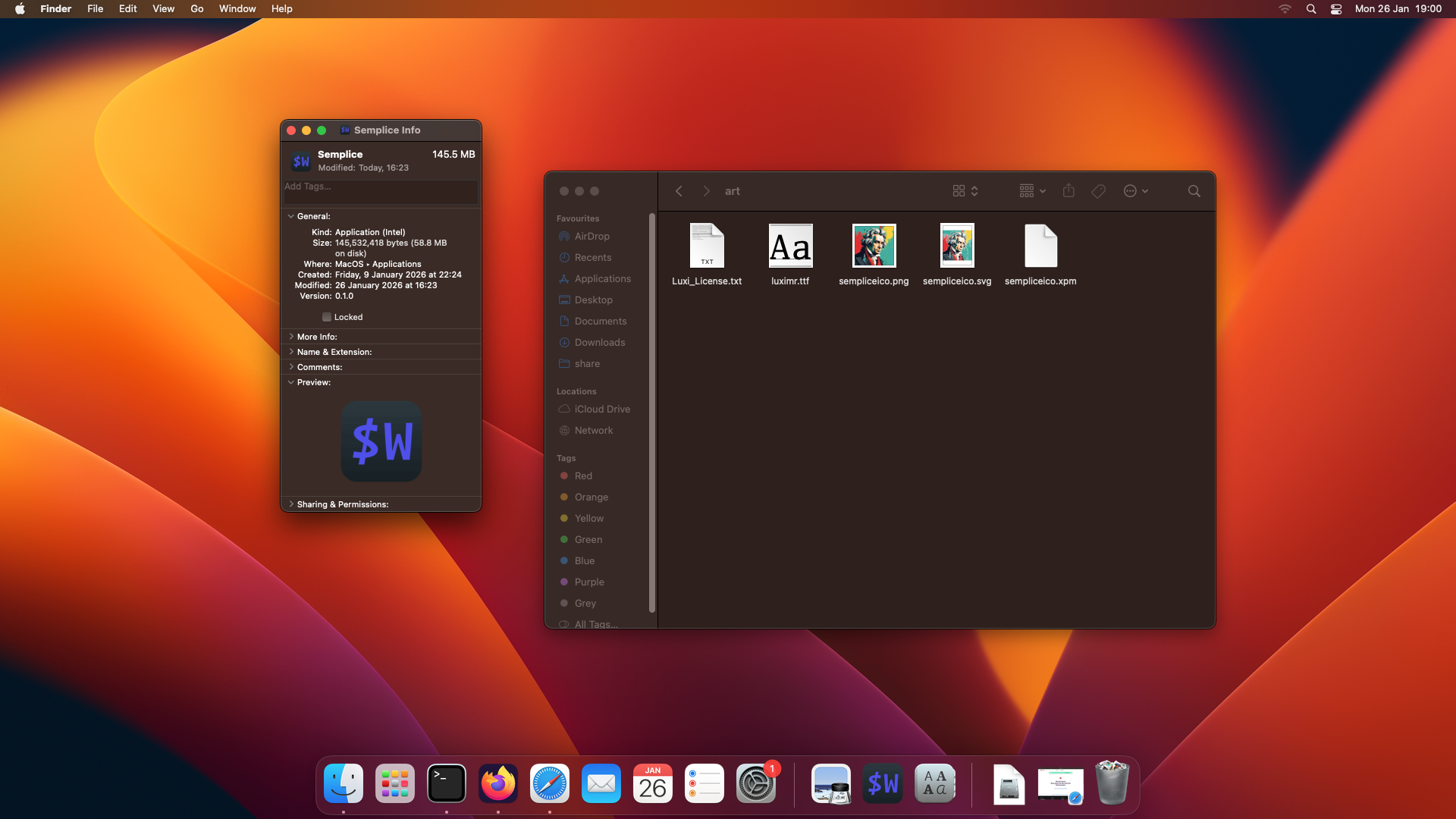1456x819 pixels.
Task: Launch the Semplice $W app from the Dock
Action: (883, 783)
